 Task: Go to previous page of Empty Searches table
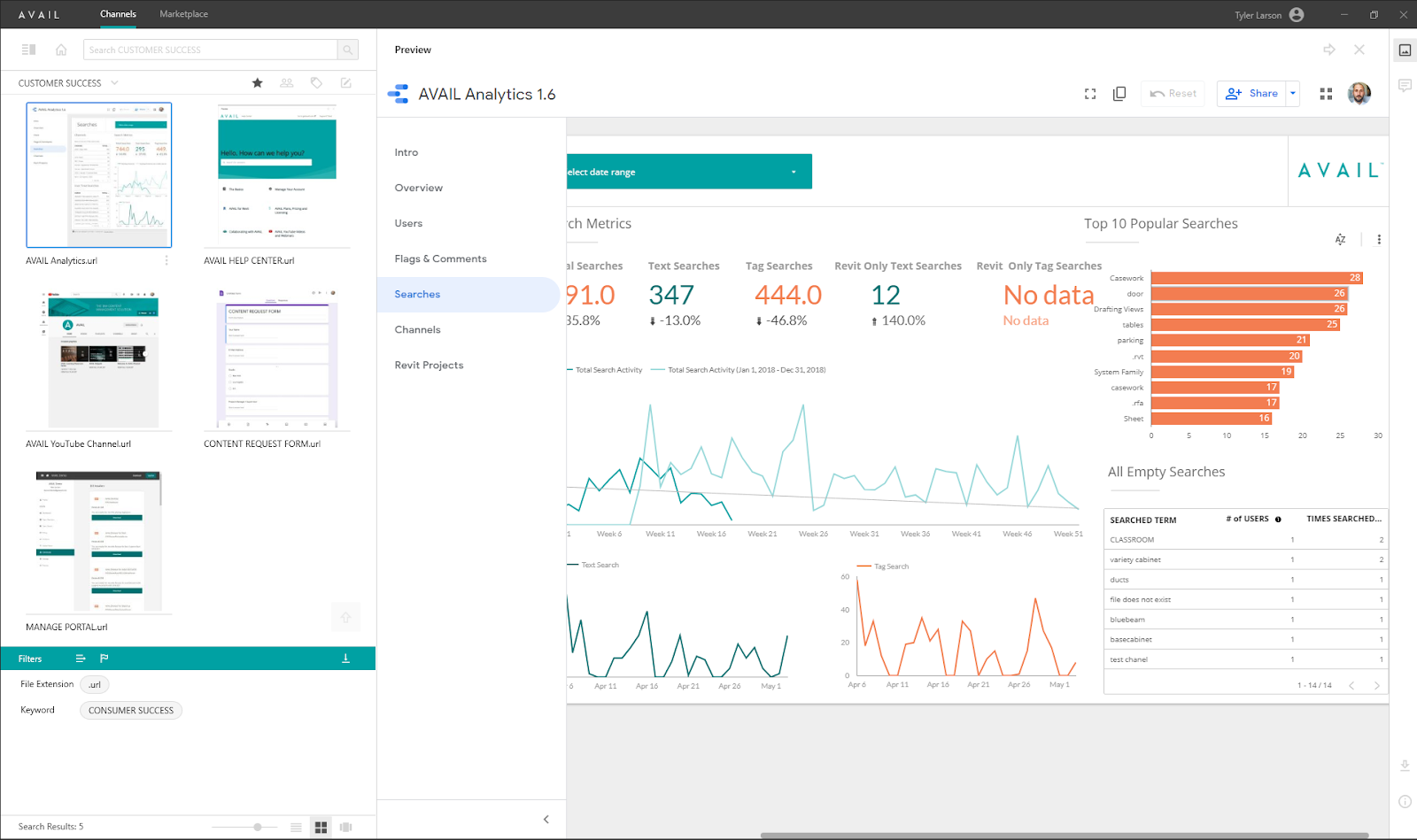coord(1351,685)
